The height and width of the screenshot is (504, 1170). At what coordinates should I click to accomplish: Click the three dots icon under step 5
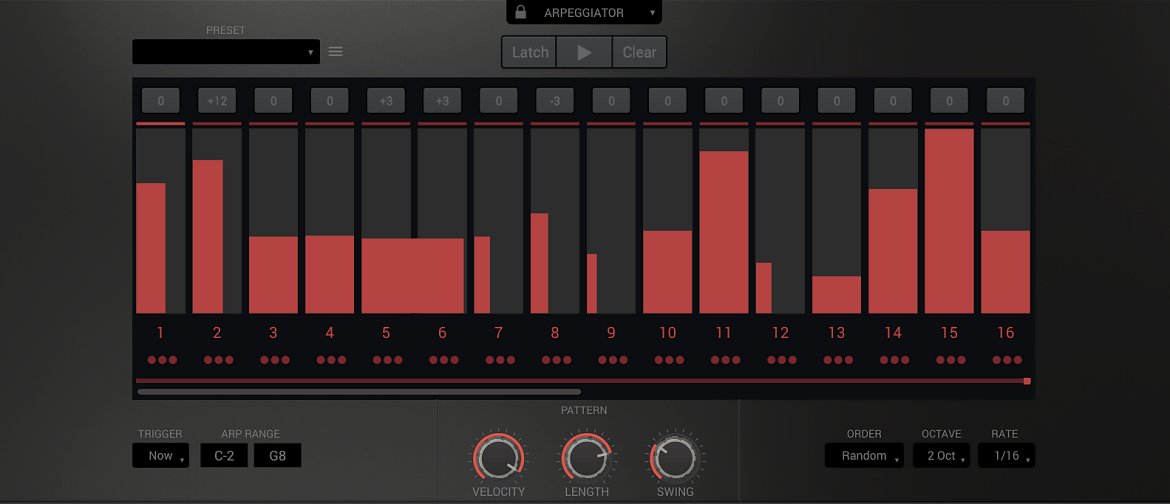coord(387,360)
